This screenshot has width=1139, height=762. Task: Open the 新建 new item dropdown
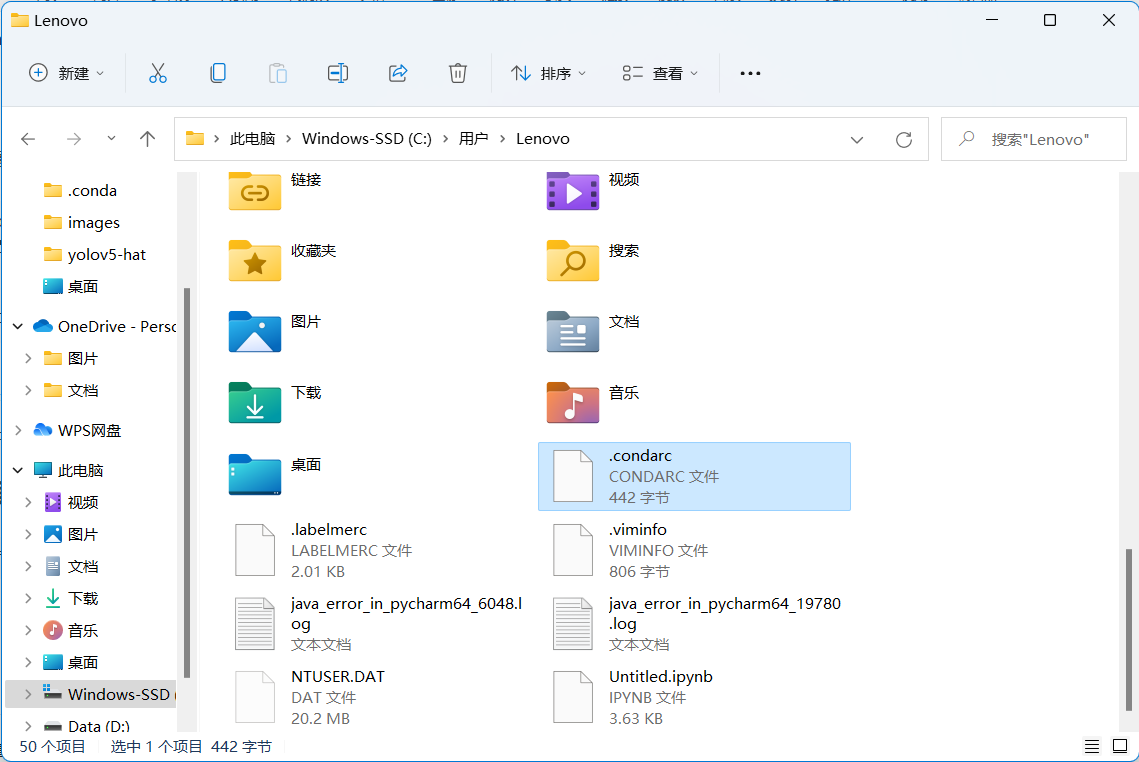67,73
